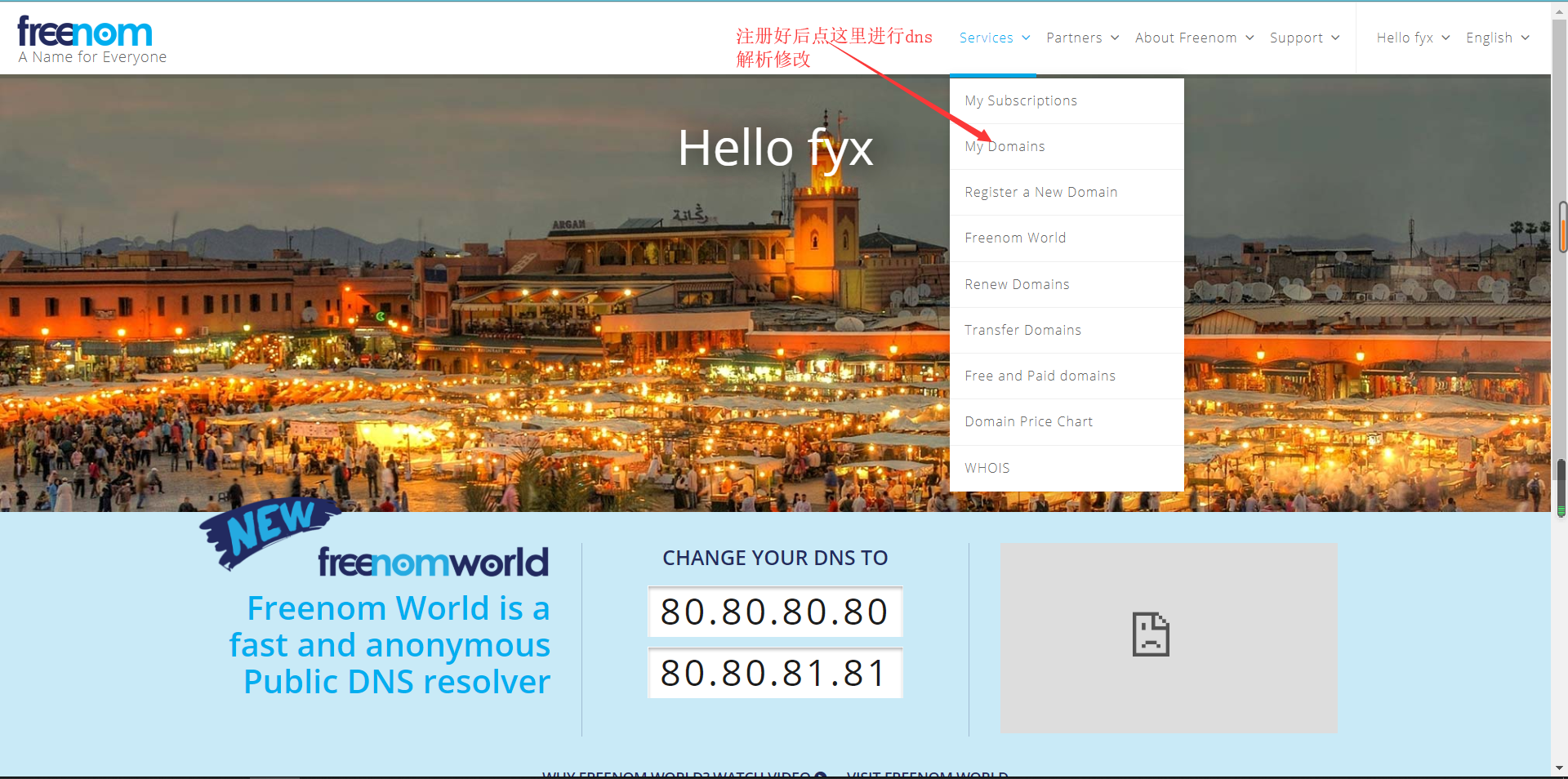1568x779 pixels.
Task: Click the freenomworld logo
Action: tap(433, 563)
